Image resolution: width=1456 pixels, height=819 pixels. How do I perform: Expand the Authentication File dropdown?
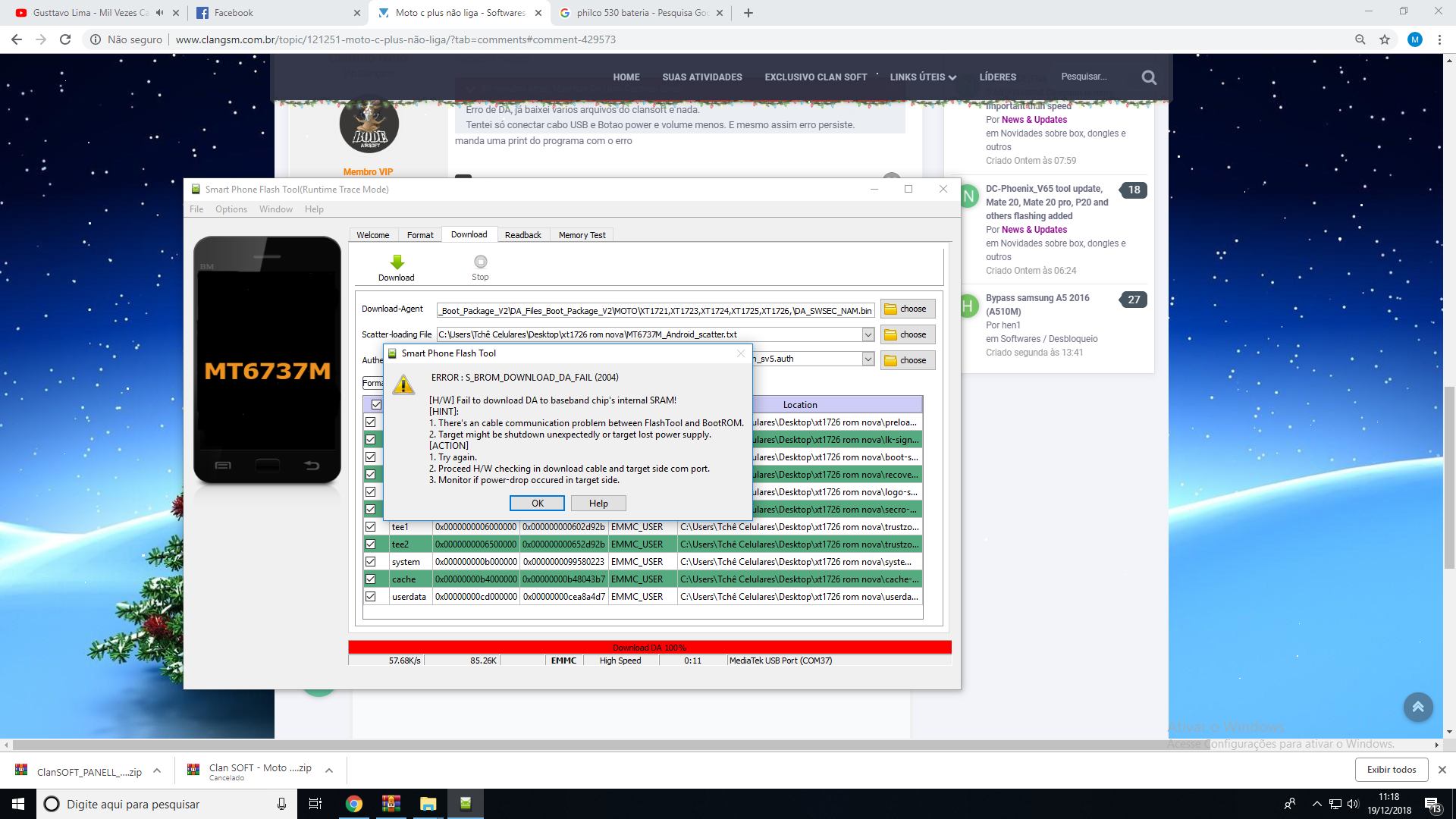[868, 359]
